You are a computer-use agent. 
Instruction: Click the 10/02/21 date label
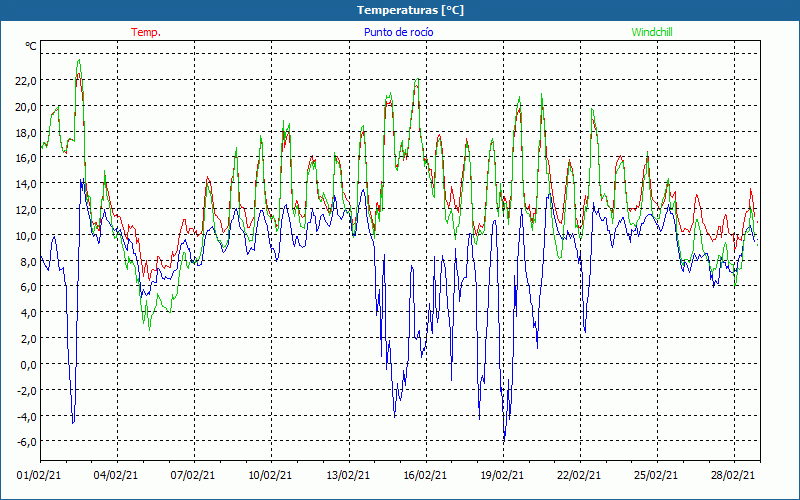270,476
